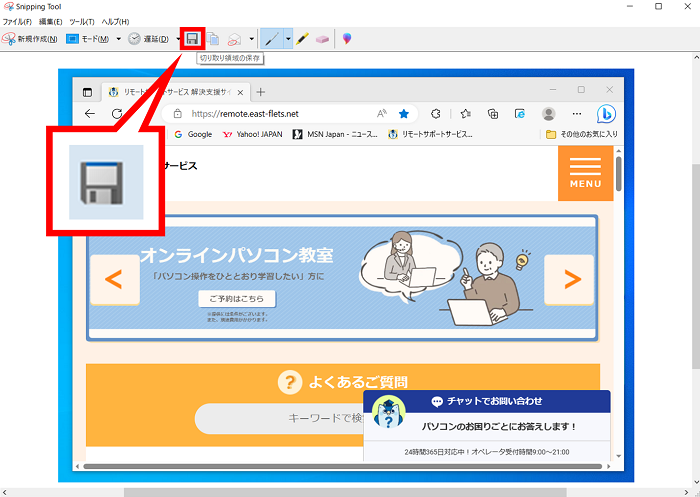Click the Bing chat icon
The height and width of the screenshot is (497, 700).
(x=606, y=114)
